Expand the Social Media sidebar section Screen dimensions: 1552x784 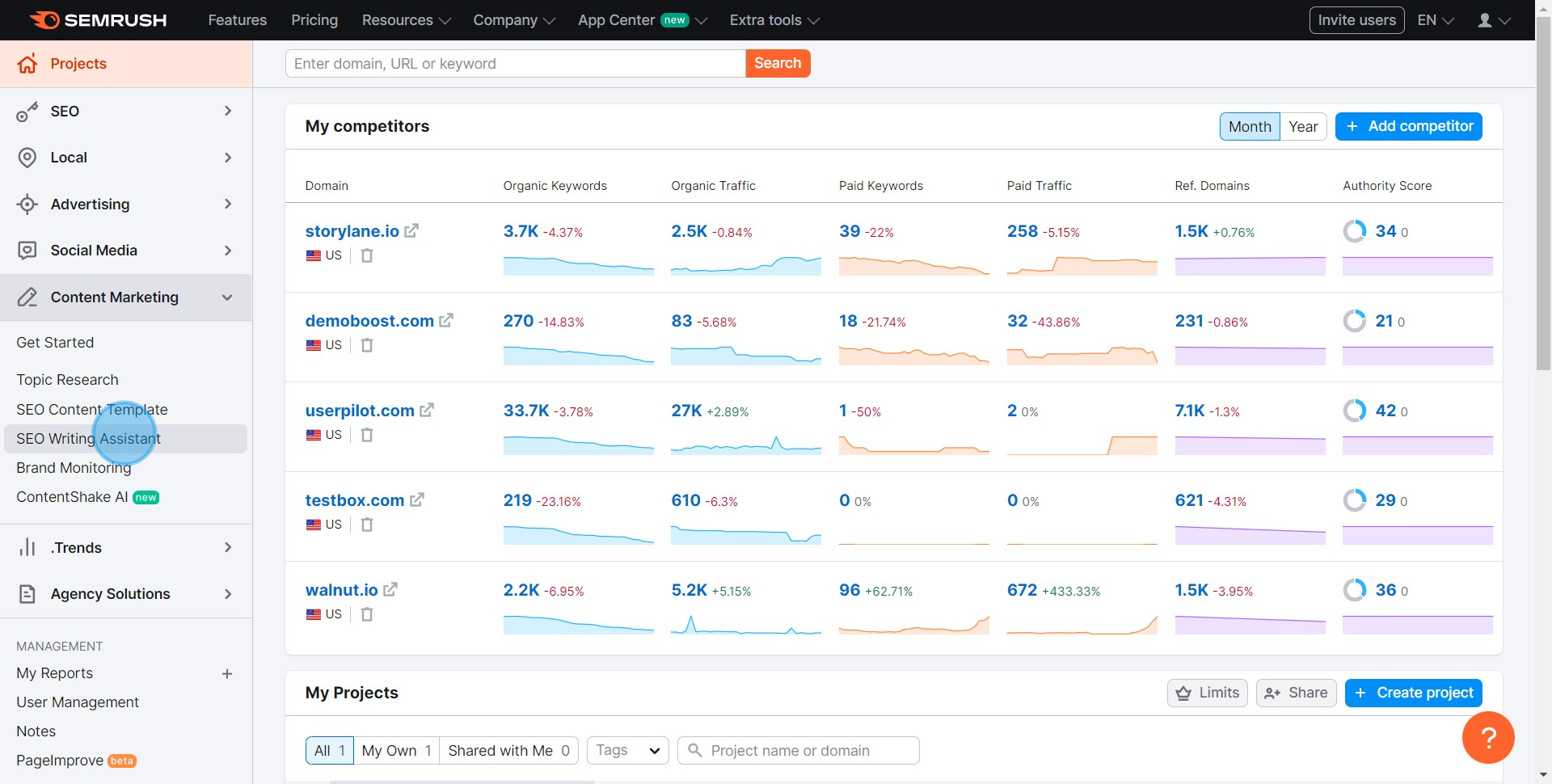[x=228, y=251]
